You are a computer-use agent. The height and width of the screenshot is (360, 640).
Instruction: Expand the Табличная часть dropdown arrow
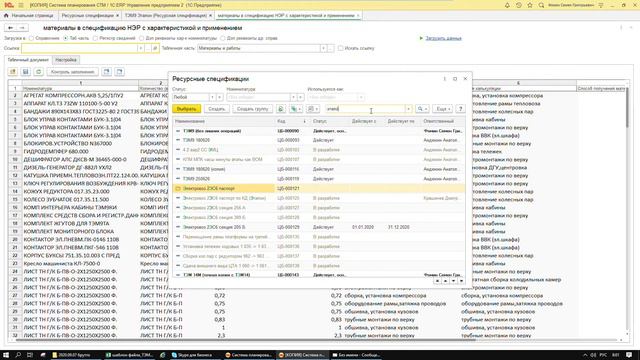tap(323, 48)
